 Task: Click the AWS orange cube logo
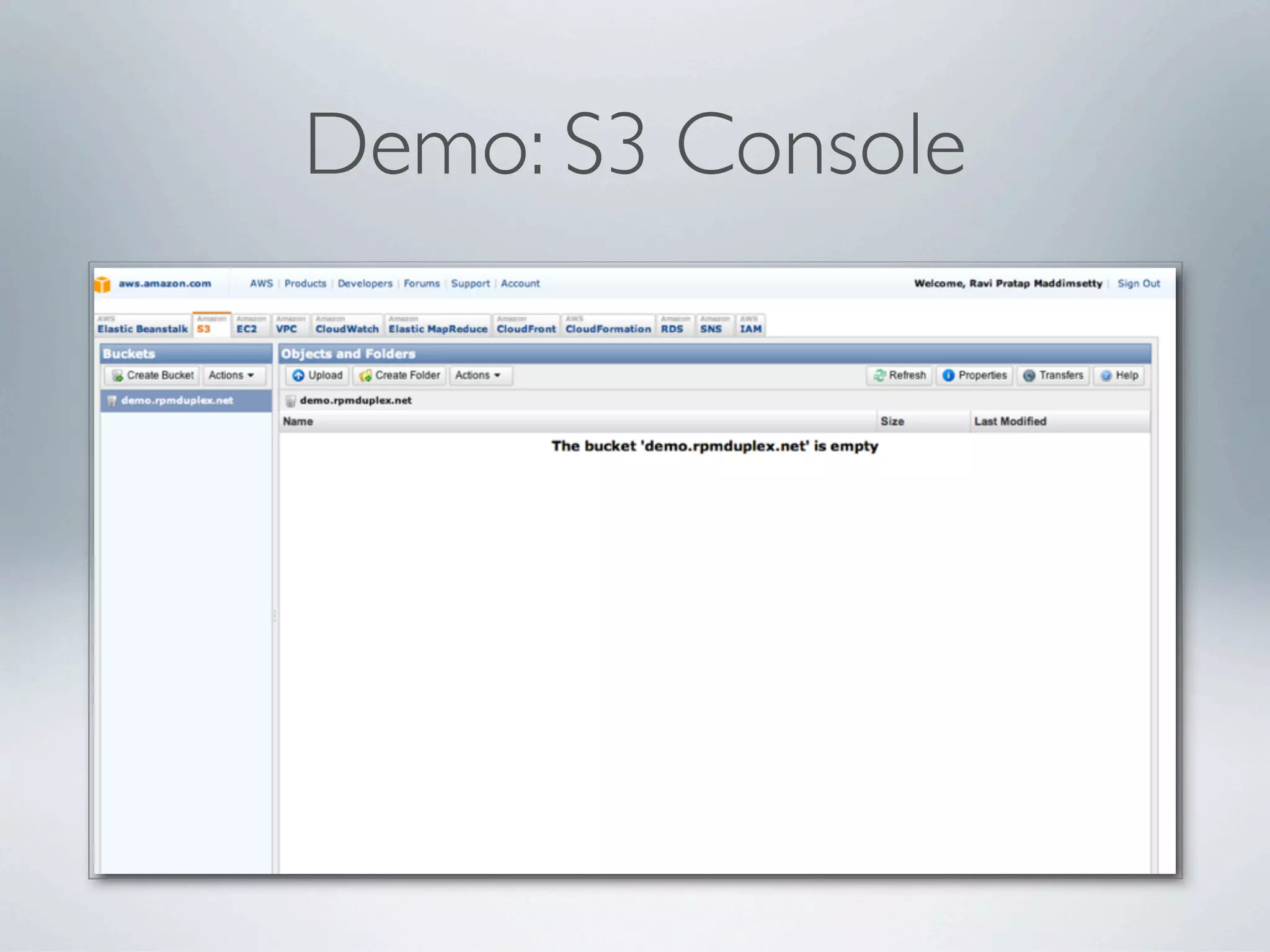point(102,284)
